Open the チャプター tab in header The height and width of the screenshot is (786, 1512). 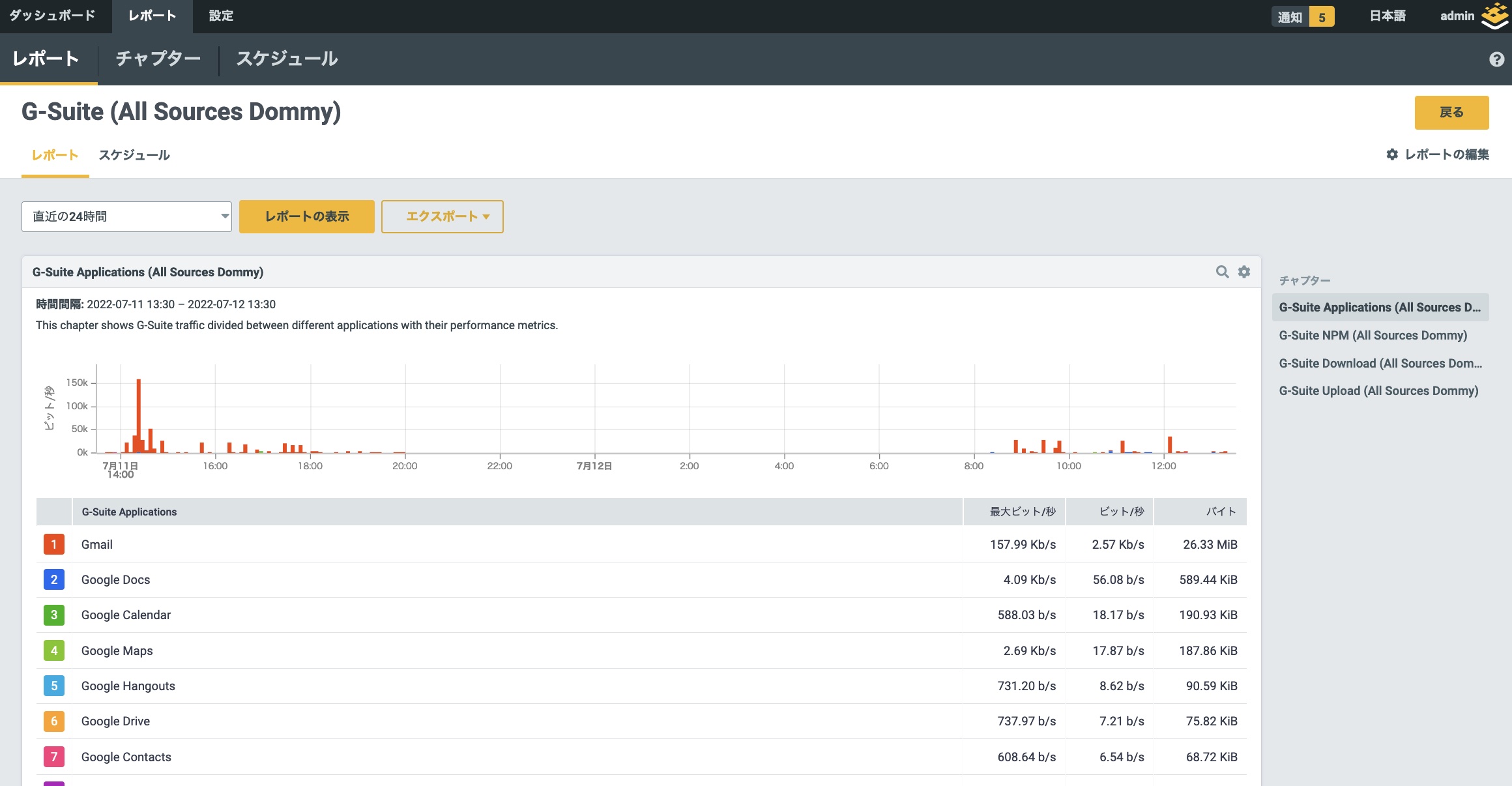[x=158, y=59]
